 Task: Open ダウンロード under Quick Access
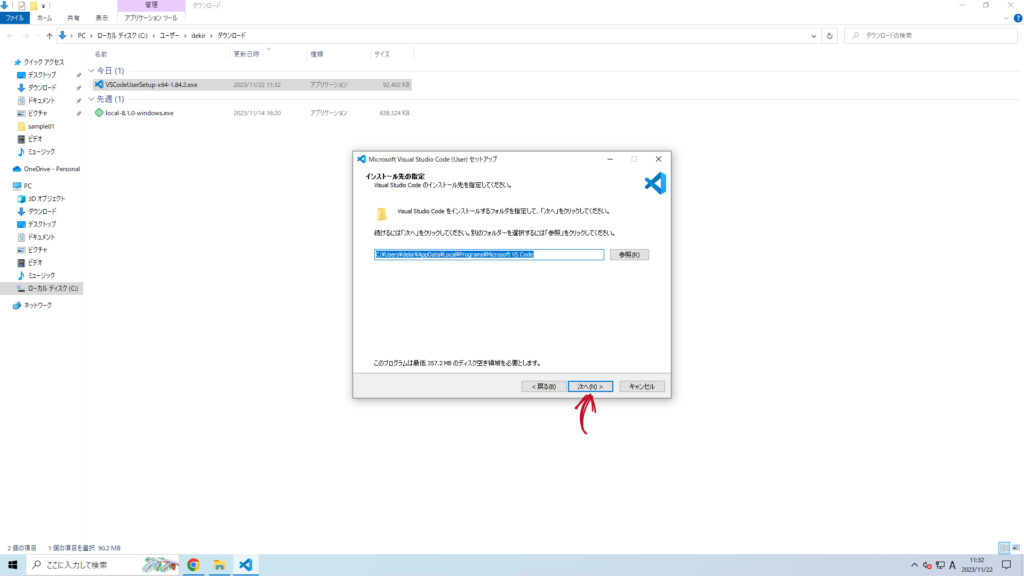pyautogui.click(x=42, y=88)
